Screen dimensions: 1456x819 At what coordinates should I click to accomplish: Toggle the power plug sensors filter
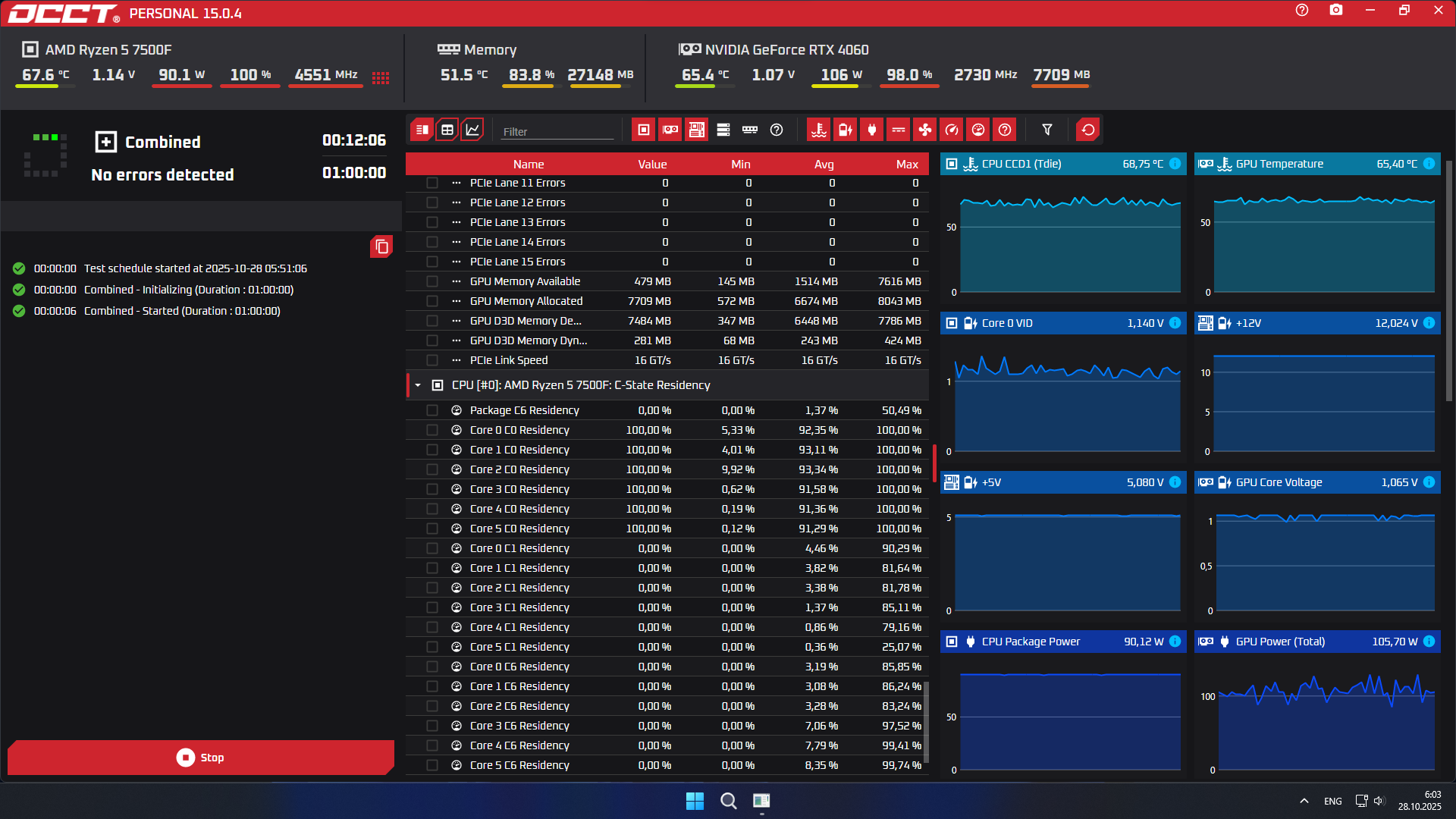click(x=872, y=130)
